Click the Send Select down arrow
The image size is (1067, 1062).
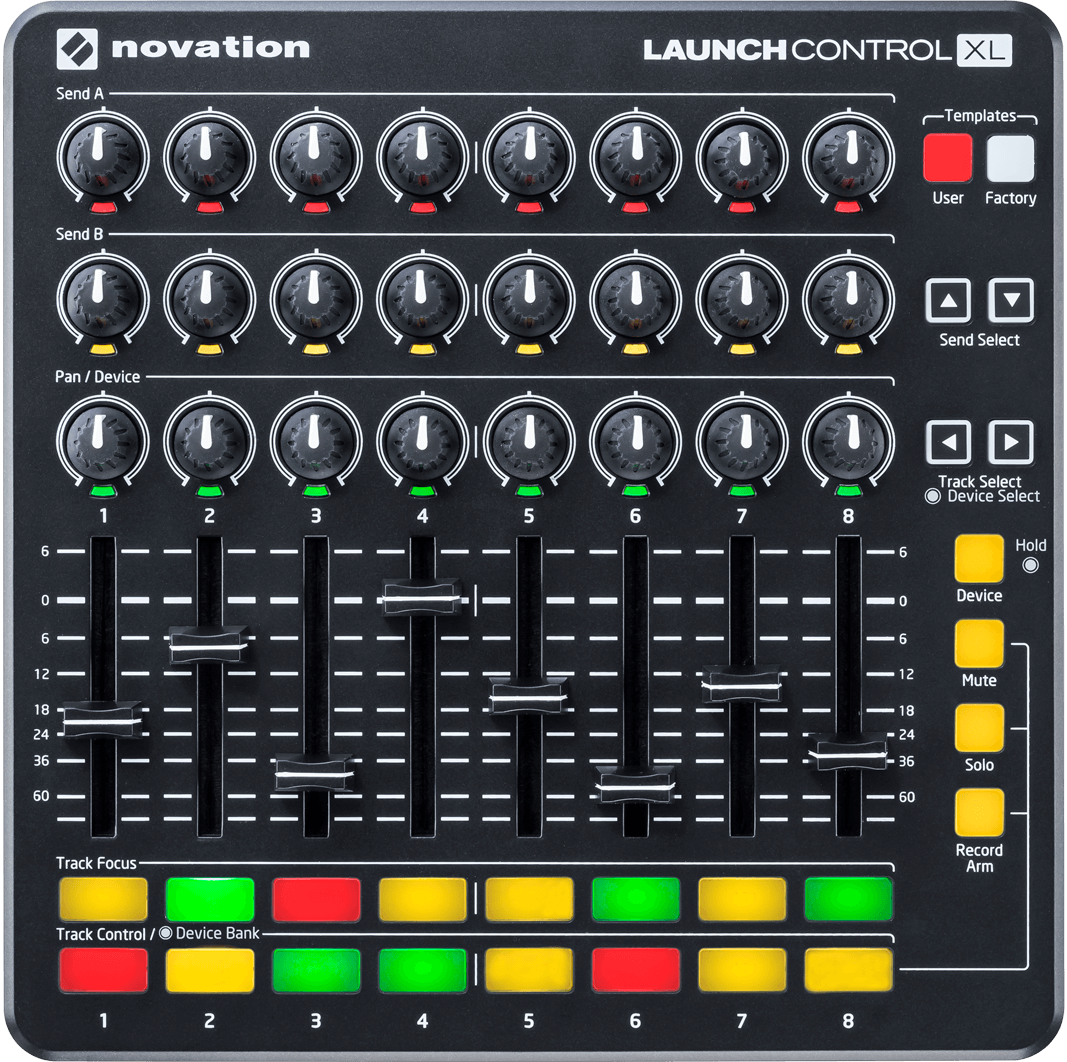tap(1011, 300)
